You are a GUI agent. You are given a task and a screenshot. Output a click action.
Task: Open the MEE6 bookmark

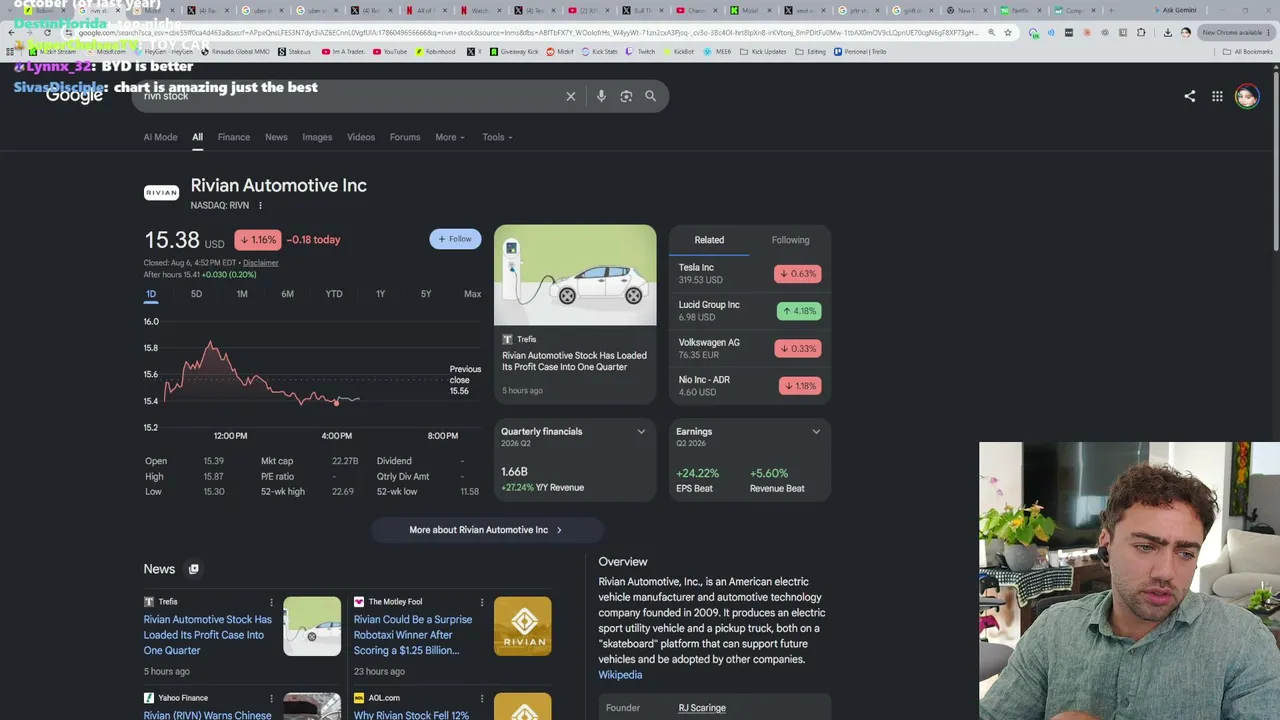point(716,51)
